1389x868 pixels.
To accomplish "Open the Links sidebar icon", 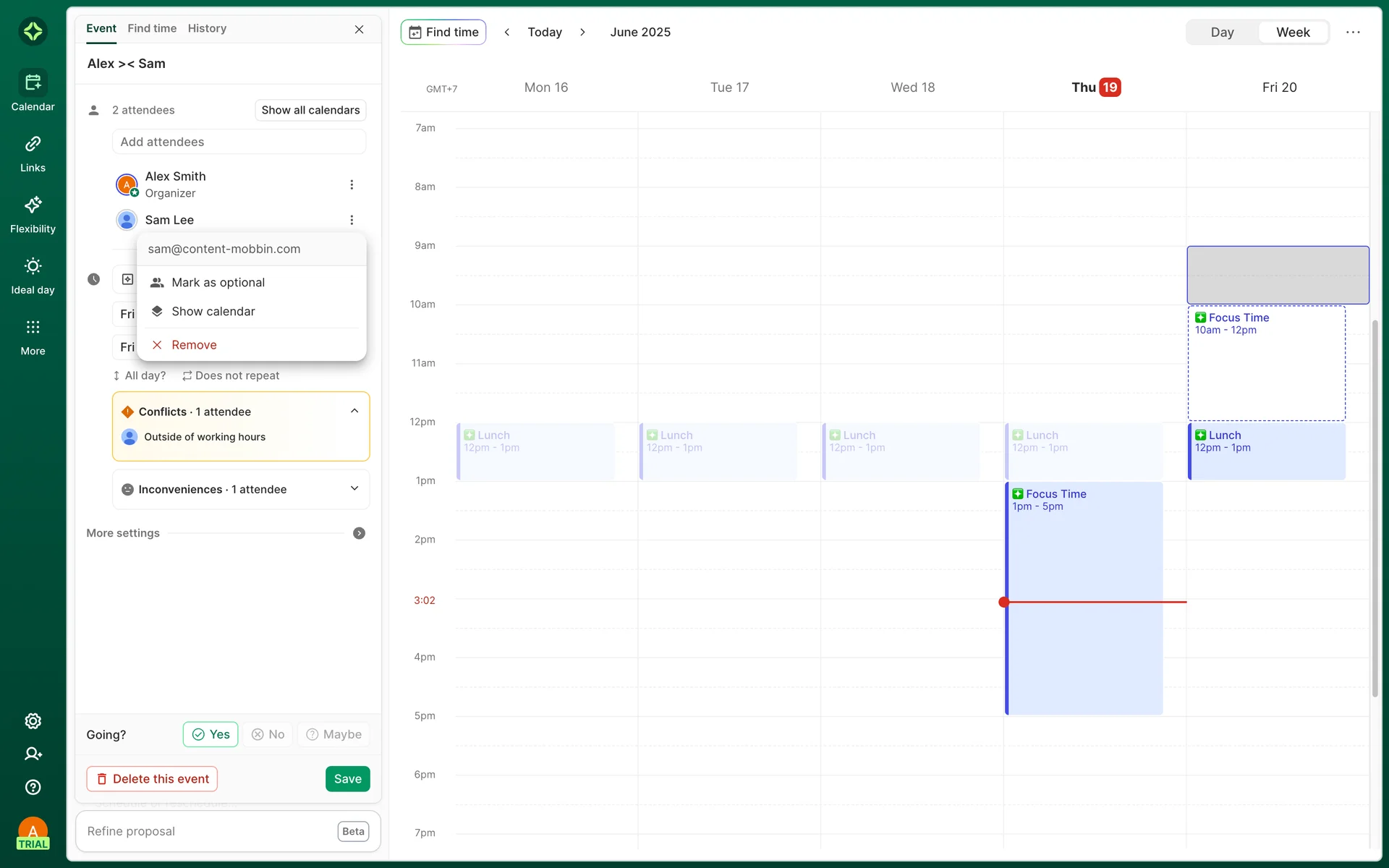I will point(33,145).
